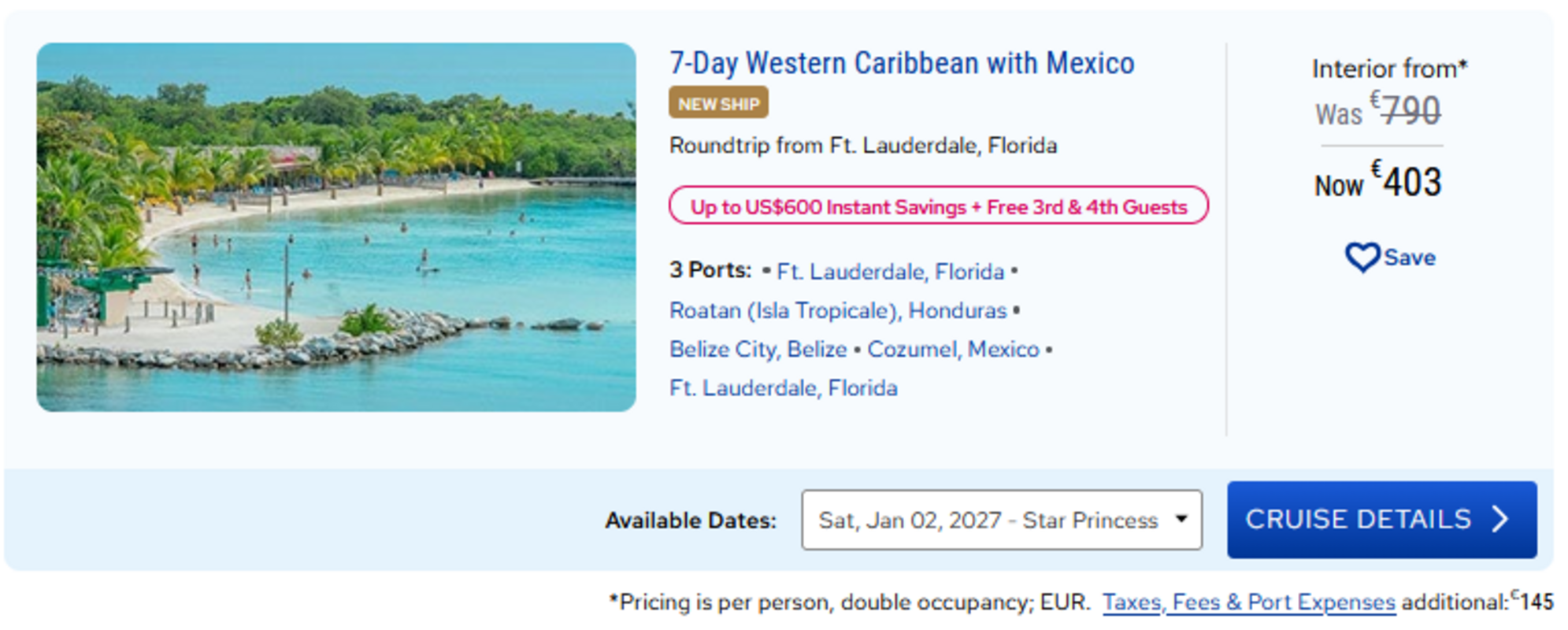
Task: Click the final Ft. Lauderdale, Florida link
Action: tap(784, 388)
